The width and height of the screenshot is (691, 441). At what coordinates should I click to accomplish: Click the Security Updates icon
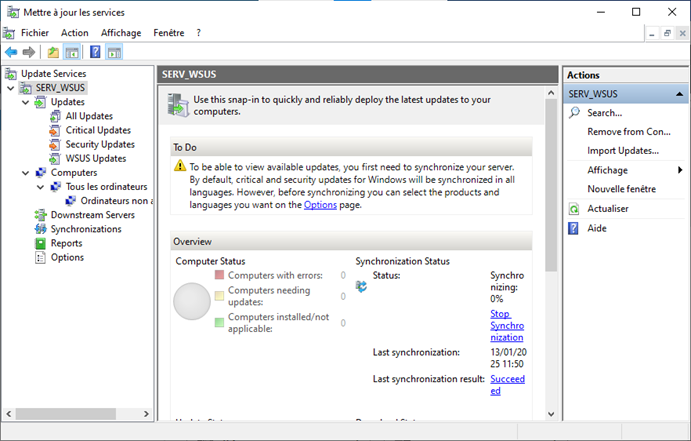click(55, 144)
